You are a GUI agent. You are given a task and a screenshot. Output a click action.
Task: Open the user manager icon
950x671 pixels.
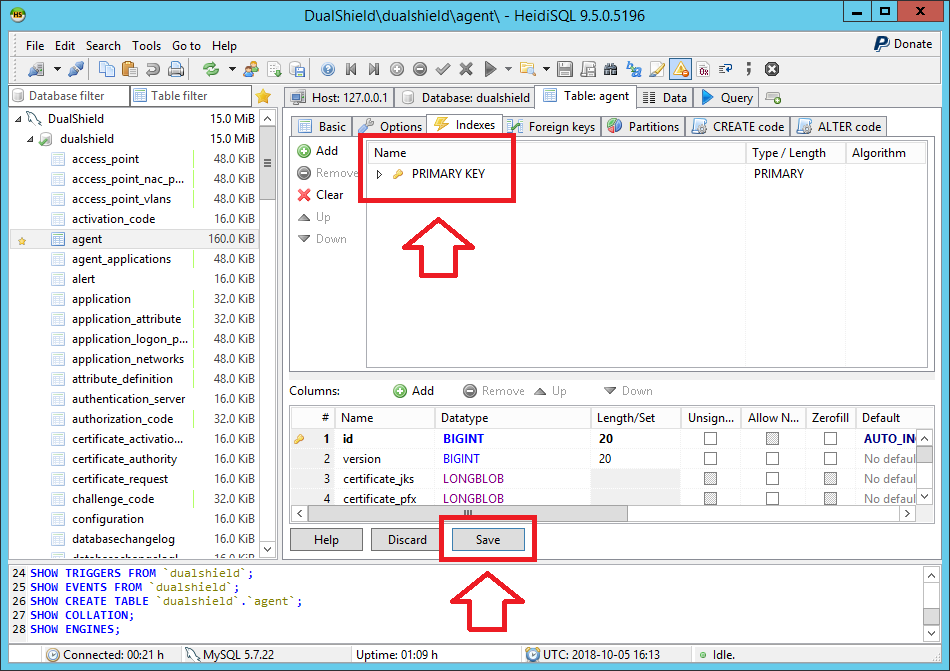[x=250, y=69]
